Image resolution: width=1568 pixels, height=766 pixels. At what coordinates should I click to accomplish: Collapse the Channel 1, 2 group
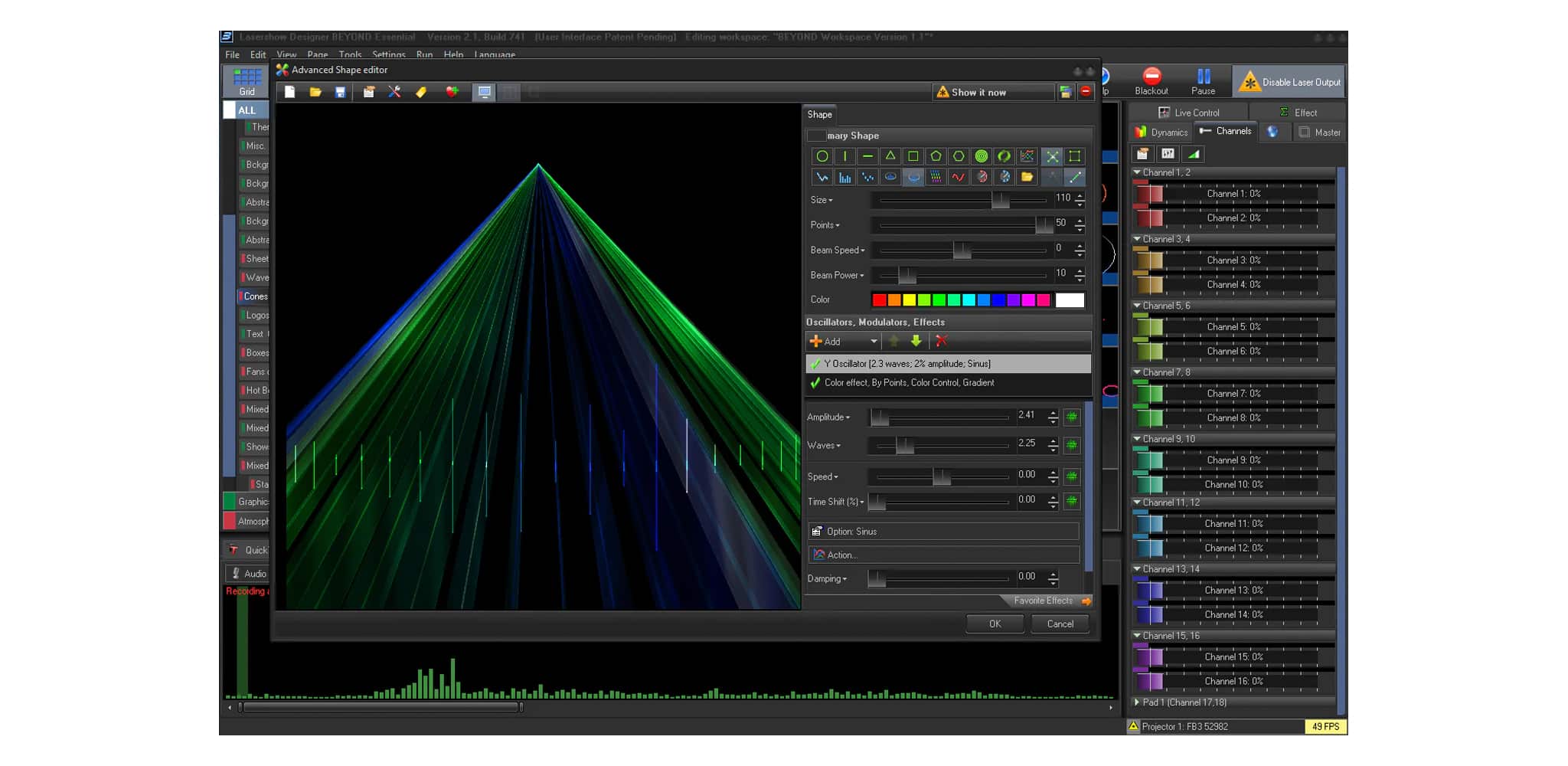tap(1137, 173)
